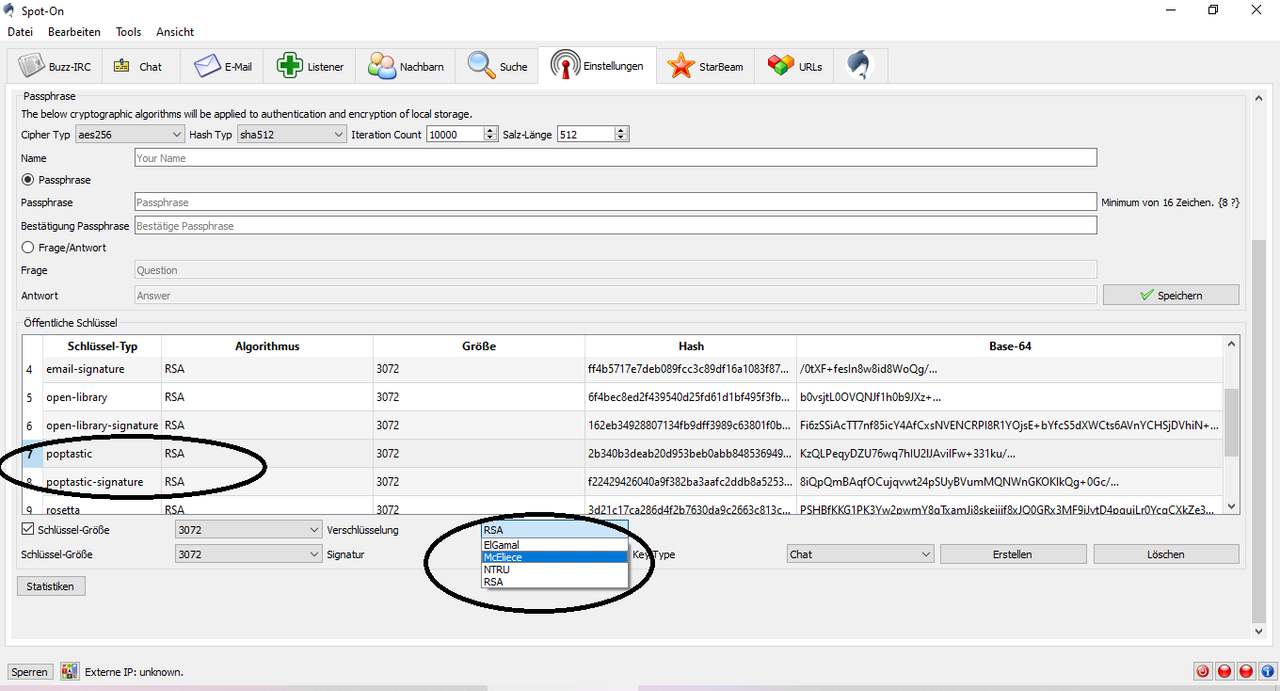This screenshot has height=691, width=1280.
Task: Click the Poptastic colorful grid status icon
Action: (x=70, y=671)
